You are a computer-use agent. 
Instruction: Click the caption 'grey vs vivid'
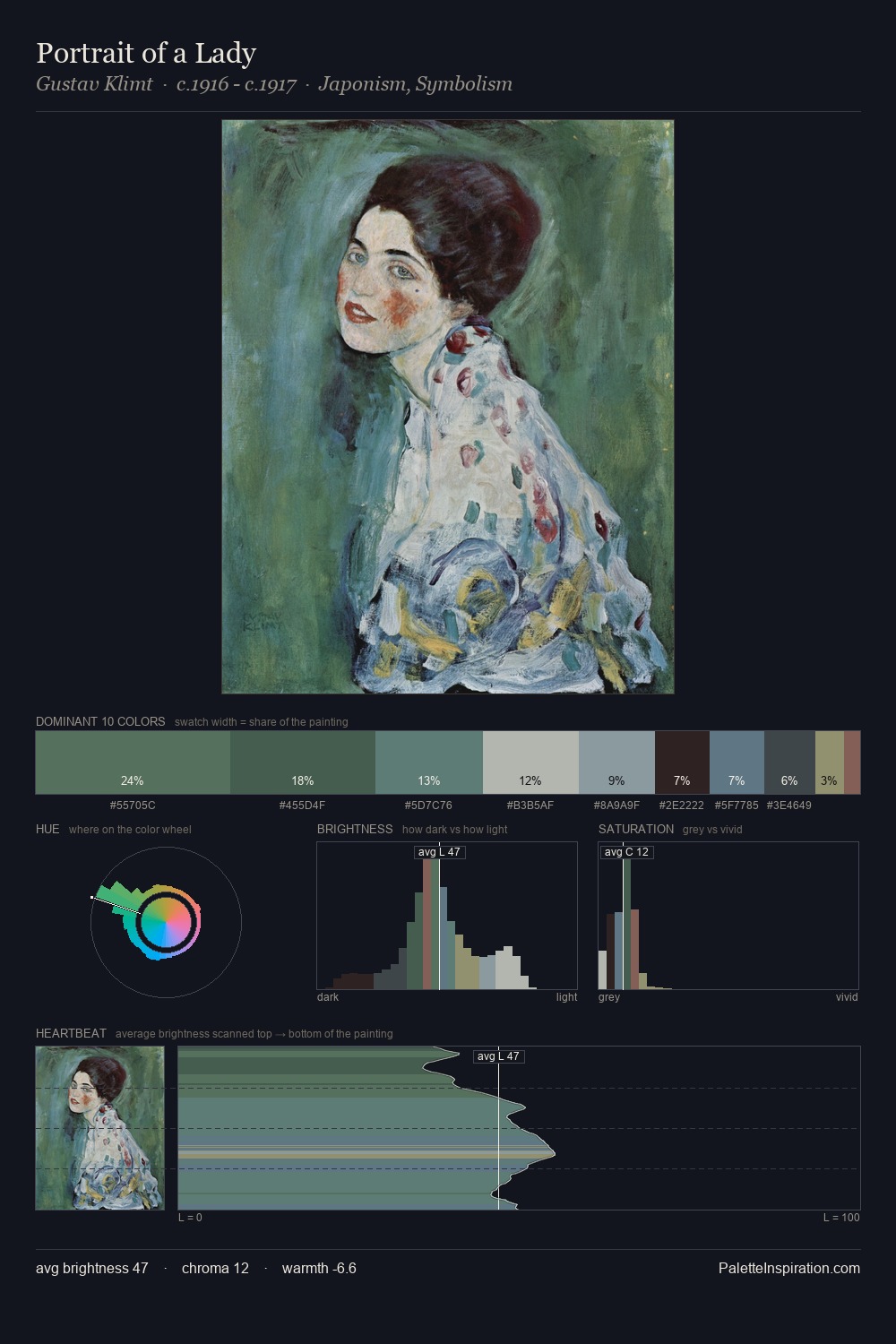click(712, 829)
